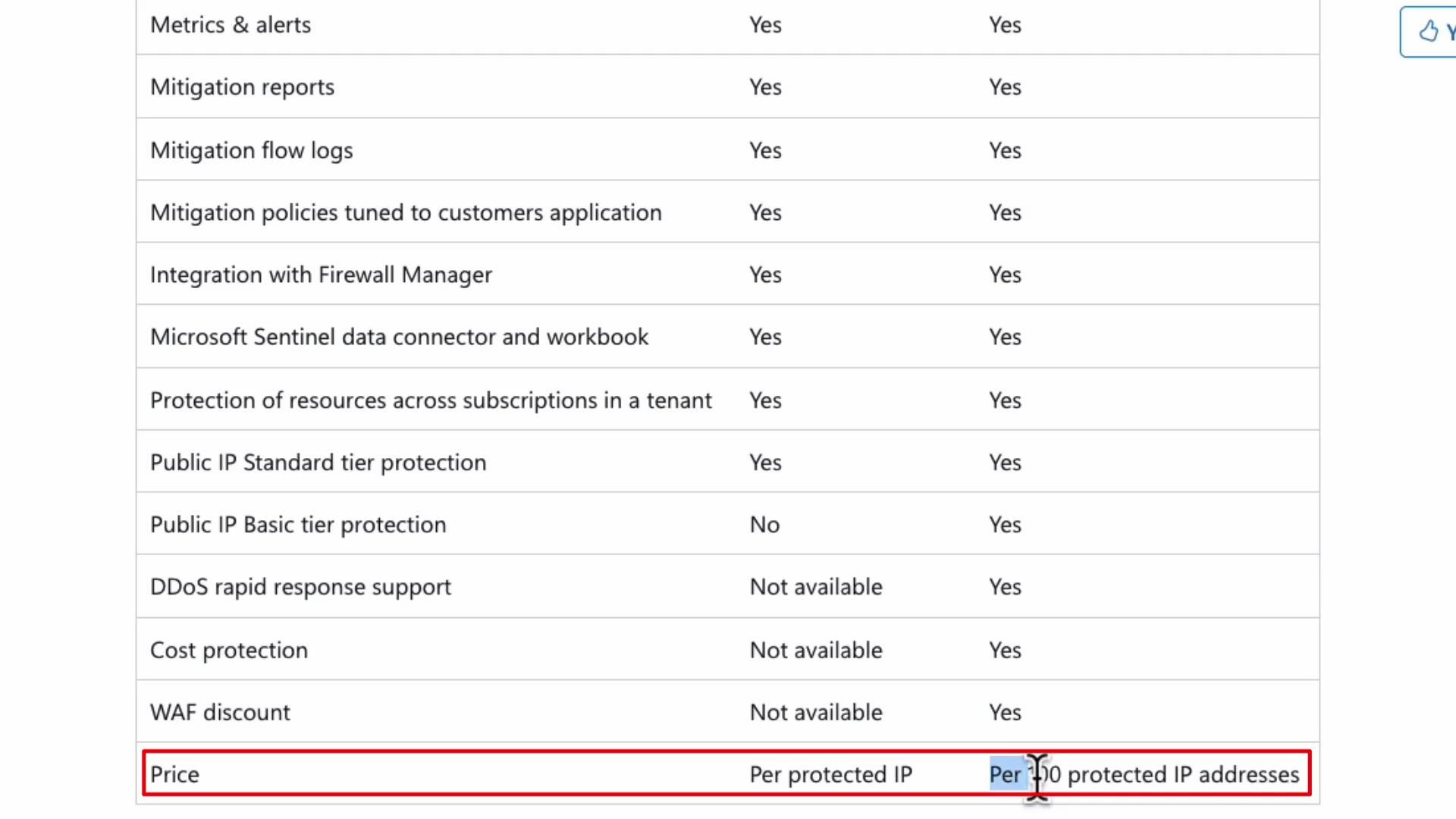Select the Integration with Firewall Manager row
This screenshot has width=1456, height=819.
(321, 275)
